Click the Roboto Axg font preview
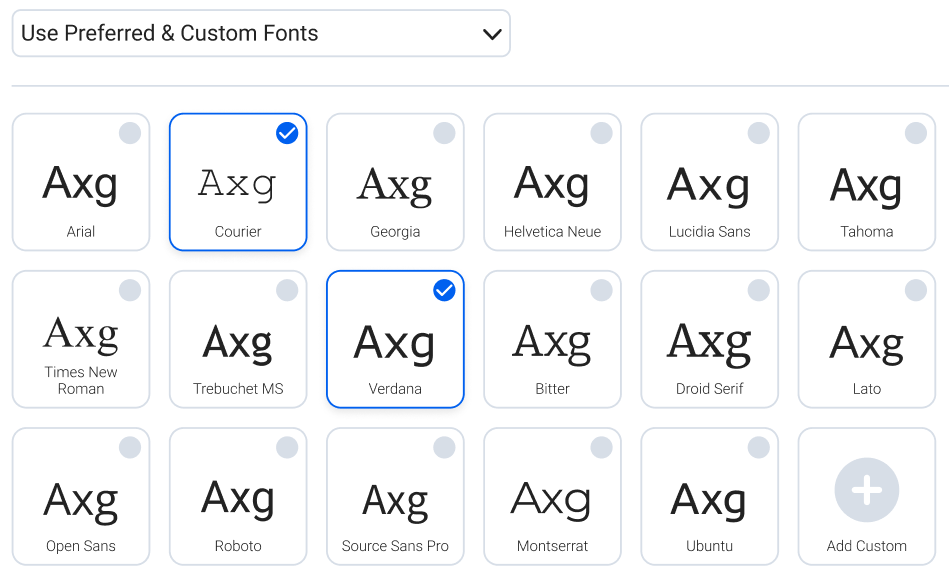Screen dimensions: 949x578 point(238,499)
